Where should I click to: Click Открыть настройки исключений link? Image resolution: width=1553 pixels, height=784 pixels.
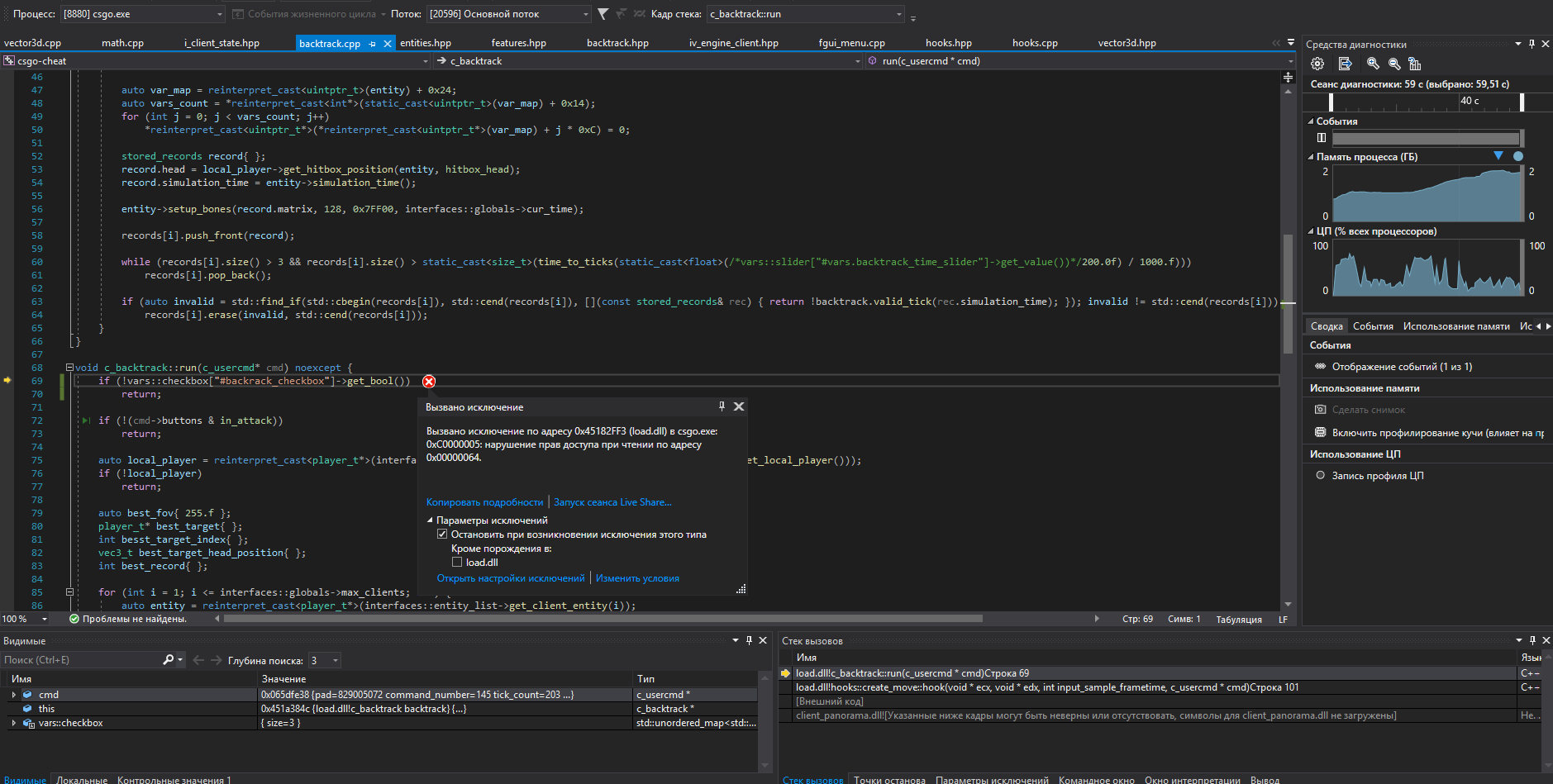pyautogui.click(x=511, y=578)
